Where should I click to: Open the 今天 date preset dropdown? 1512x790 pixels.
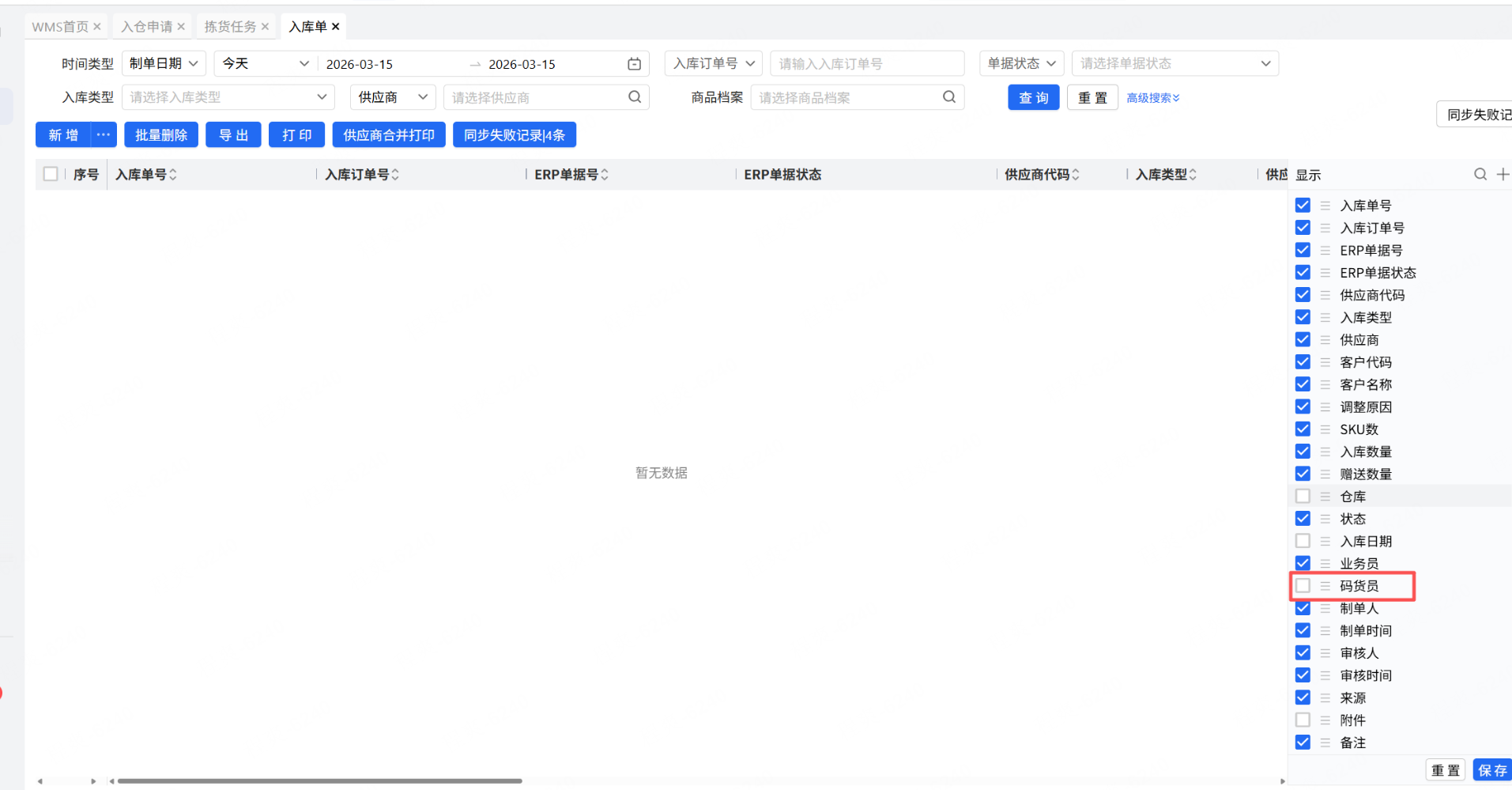click(266, 64)
